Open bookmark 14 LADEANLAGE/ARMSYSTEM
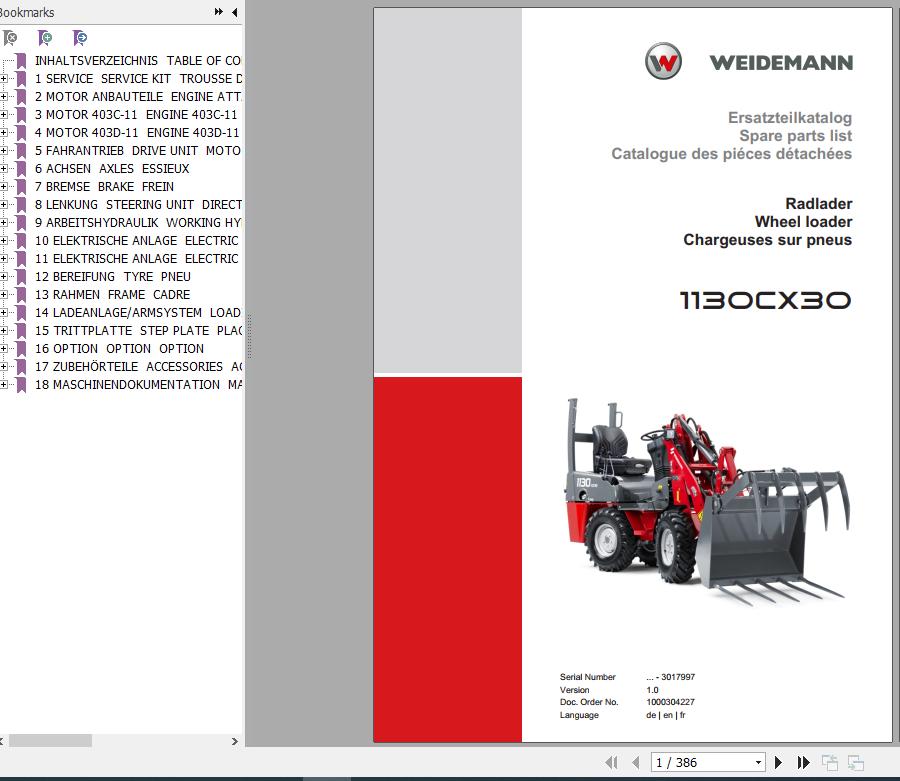The image size is (900, 781). point(138,313)
